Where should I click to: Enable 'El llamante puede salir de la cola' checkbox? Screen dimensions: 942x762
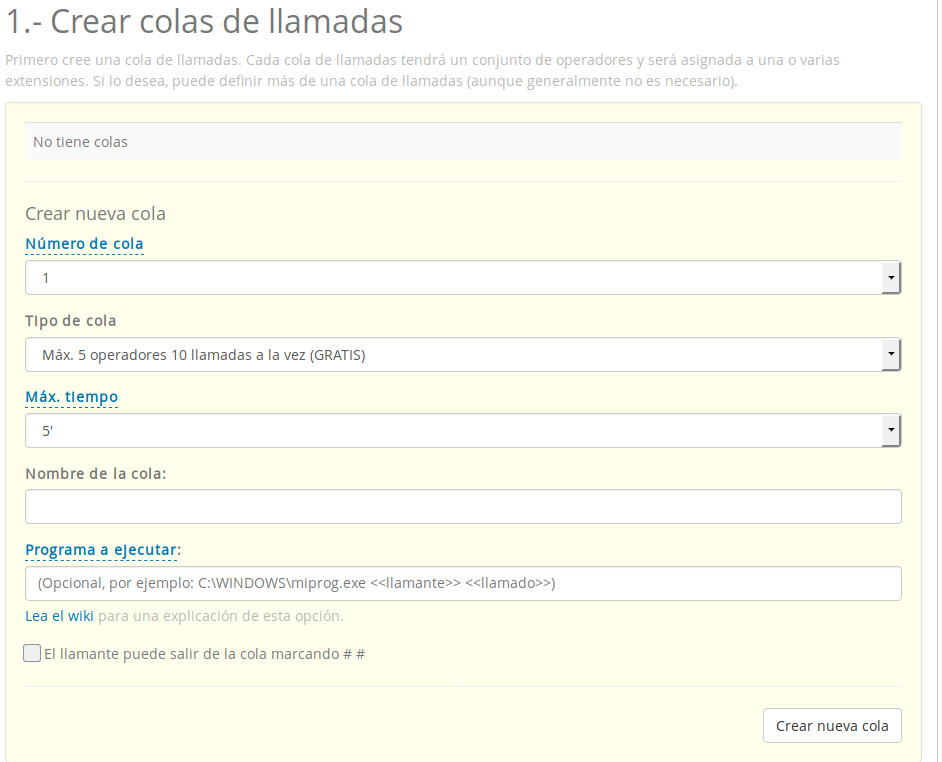pos(31,653)
